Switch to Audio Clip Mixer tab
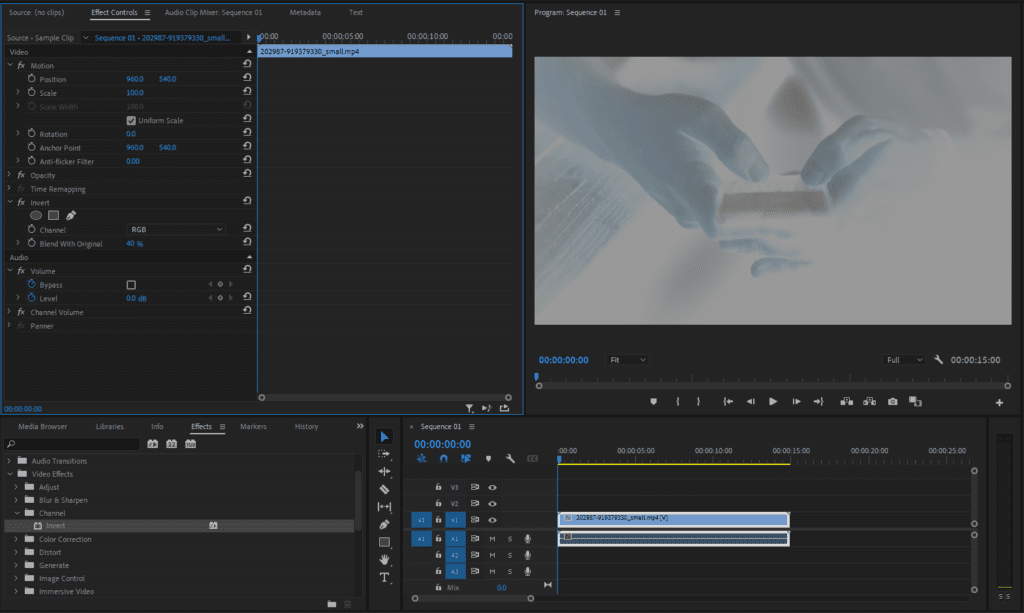This screenshot has width=1024, height=613. 214,12
